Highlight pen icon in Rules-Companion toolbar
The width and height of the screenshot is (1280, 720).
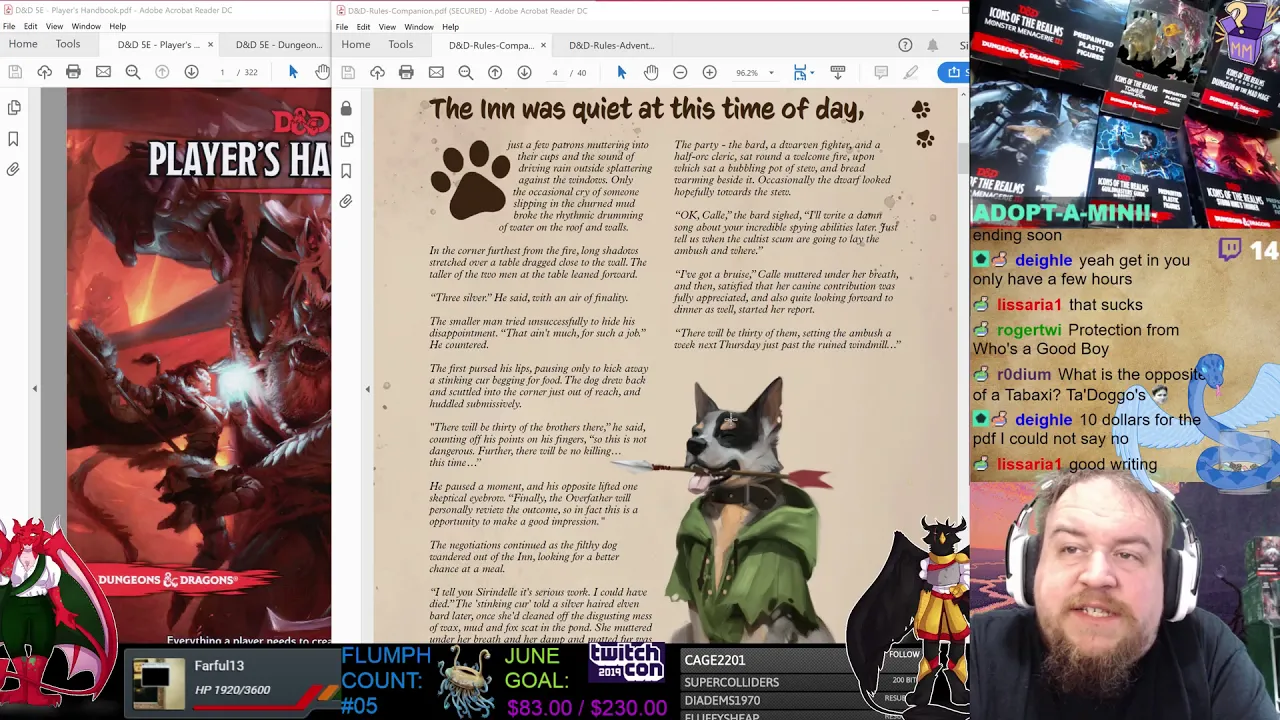[911, 72]
